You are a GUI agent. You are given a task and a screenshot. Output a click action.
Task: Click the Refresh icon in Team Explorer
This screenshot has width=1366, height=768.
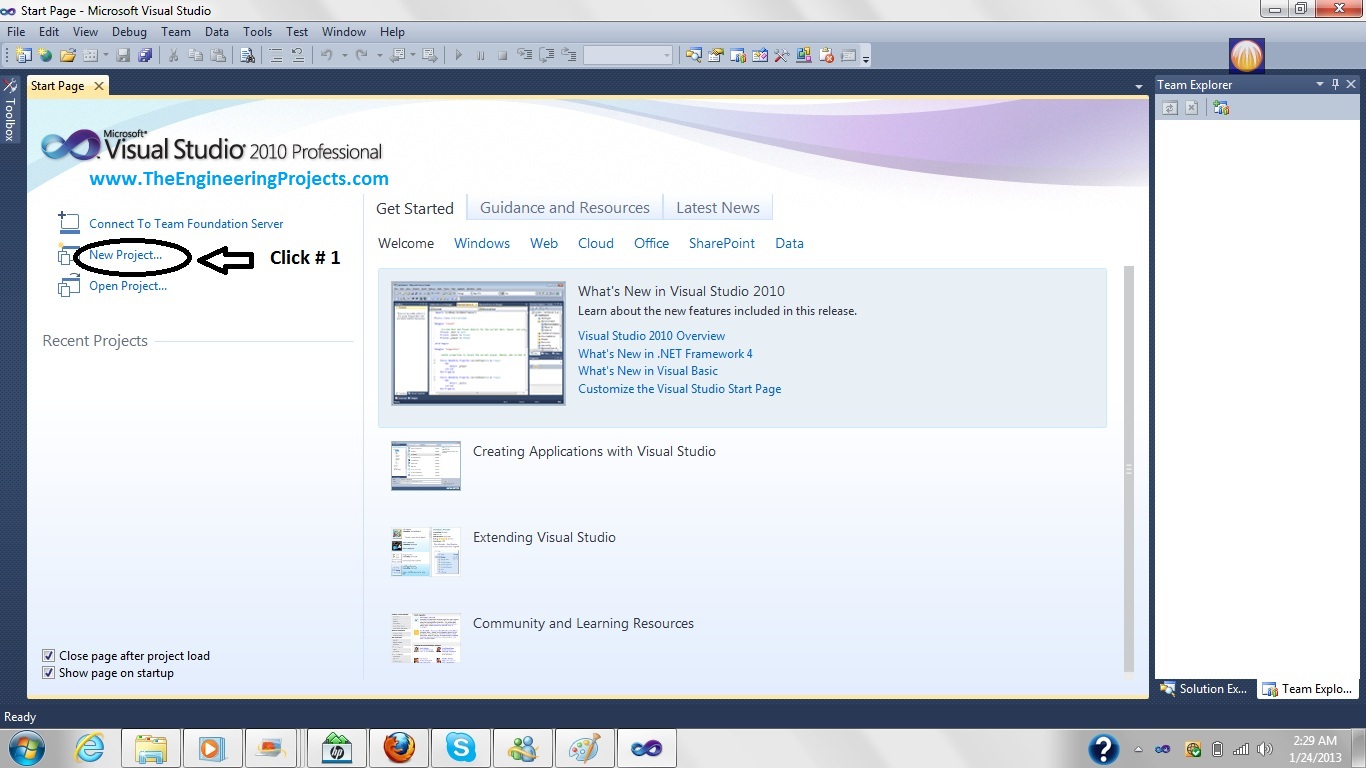(x=1170, y=107)
